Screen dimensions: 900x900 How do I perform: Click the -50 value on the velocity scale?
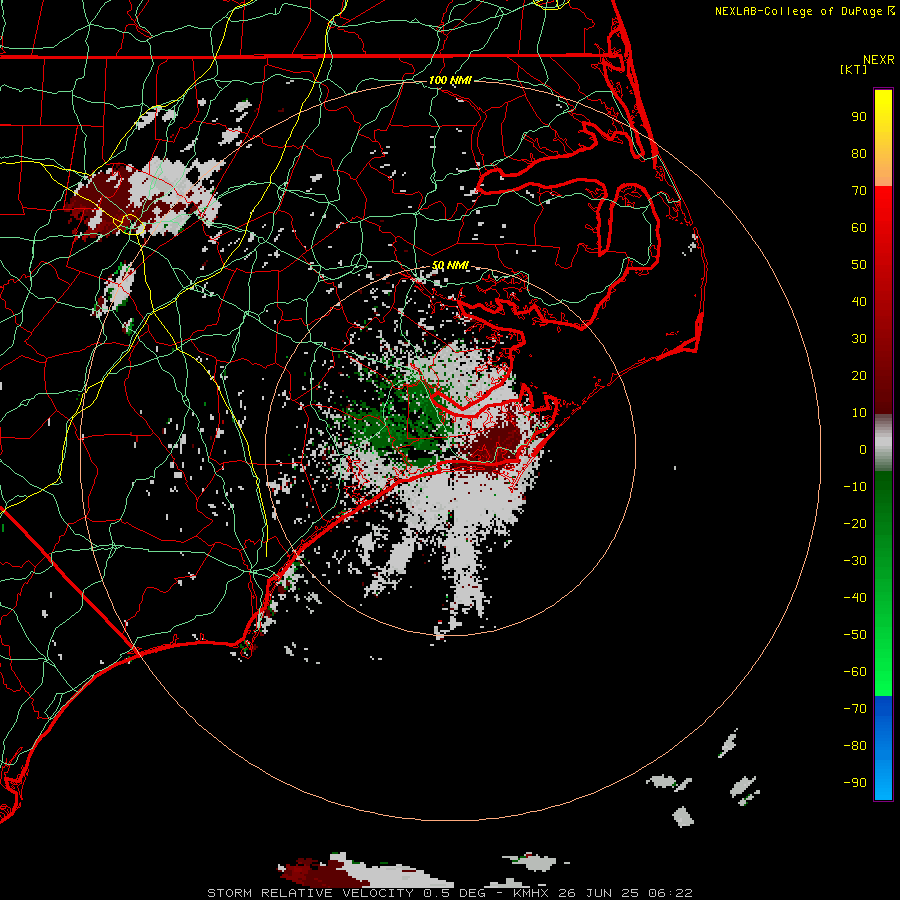[x=855, y=635]
